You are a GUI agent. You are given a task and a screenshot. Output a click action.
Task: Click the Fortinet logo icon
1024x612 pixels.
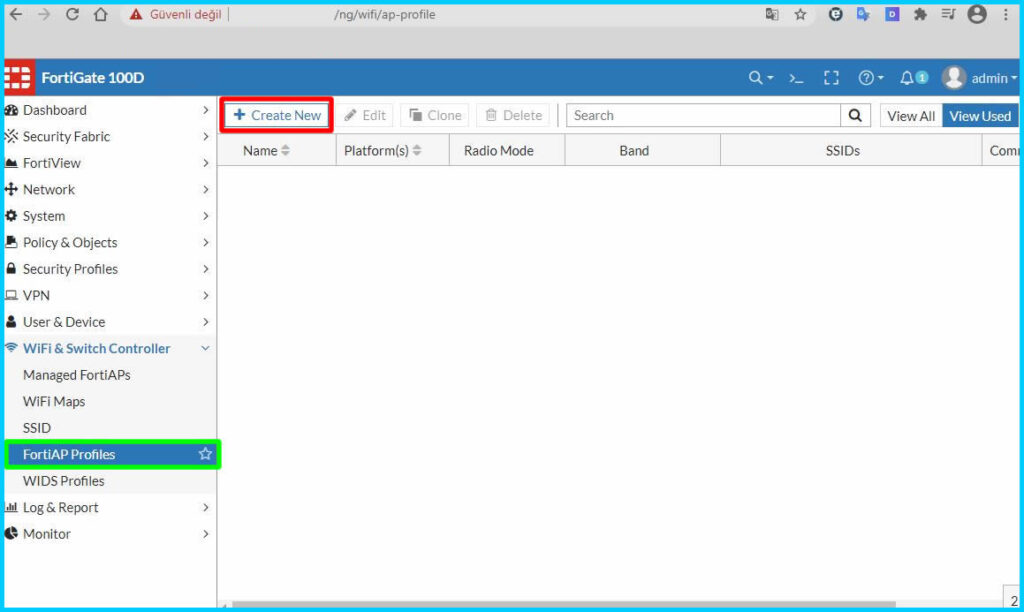click(x=18, y=77)
